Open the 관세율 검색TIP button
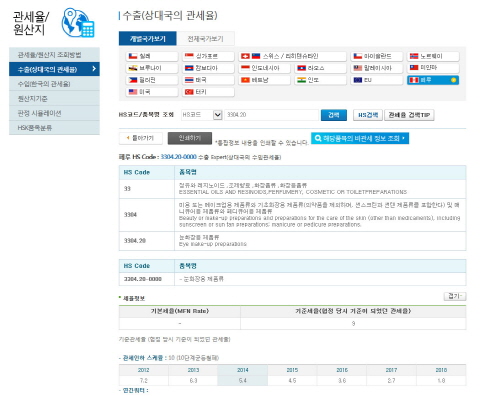This screenshot has width=485, height=396. pyautogui.click(x=409, y=115)
